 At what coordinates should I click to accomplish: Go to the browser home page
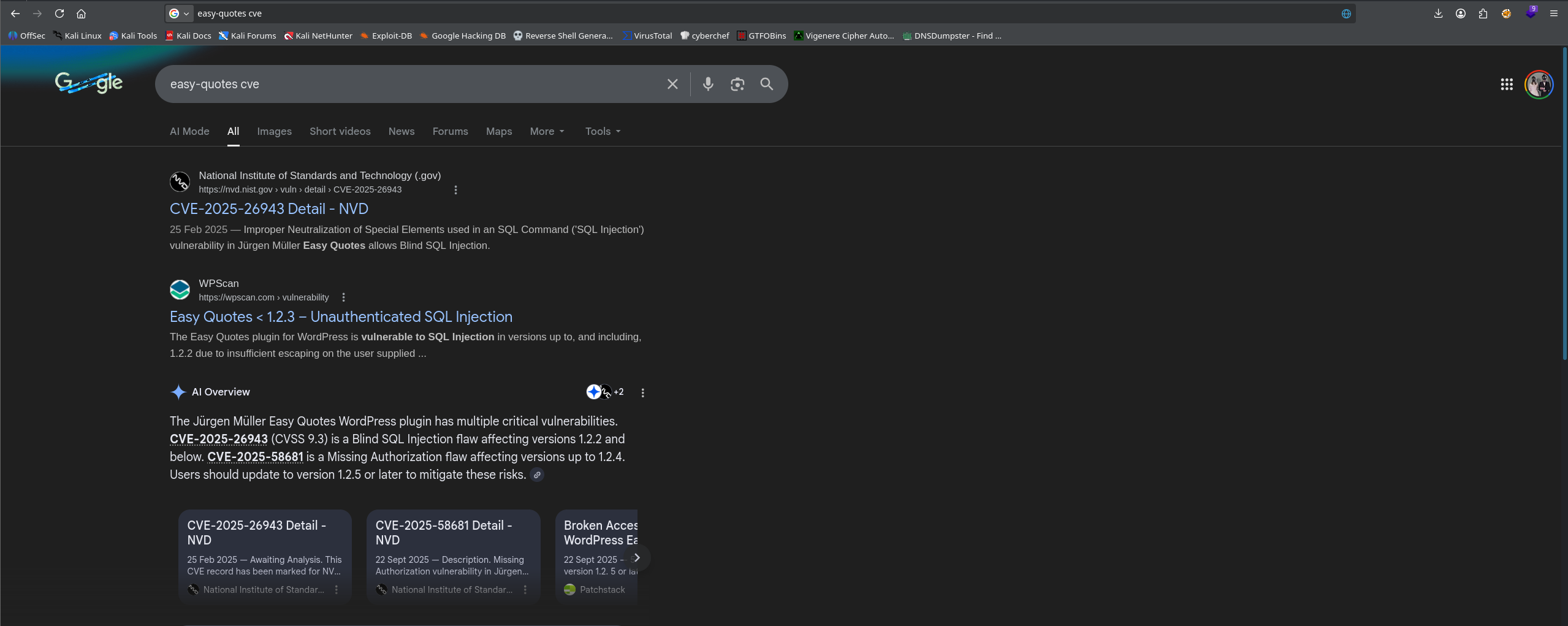(82, 13)
